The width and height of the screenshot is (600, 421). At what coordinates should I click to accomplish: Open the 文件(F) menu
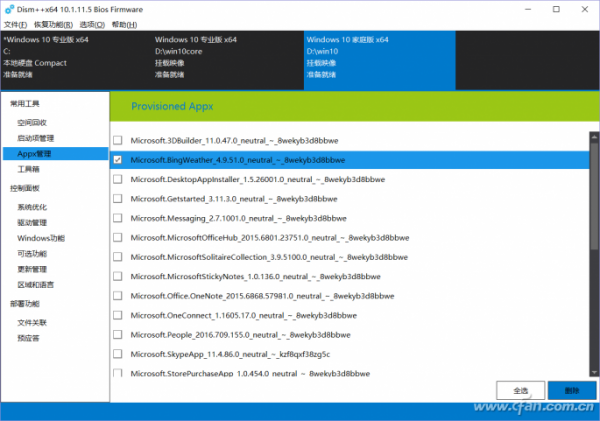pos(16,24)
